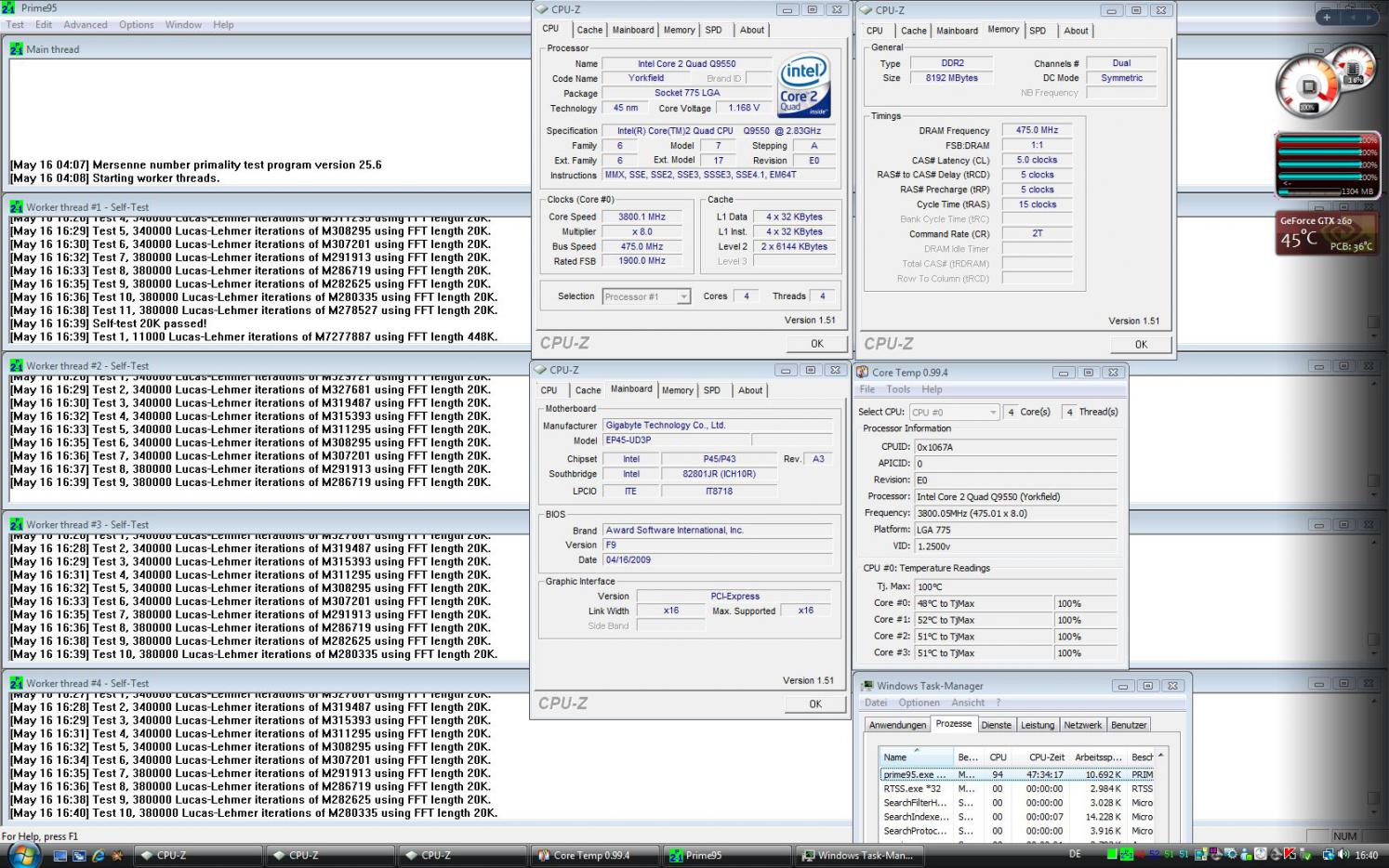Screen dimensions: 1389x868
Task: Click the volume speaker tray icon
Action: 1343,855
